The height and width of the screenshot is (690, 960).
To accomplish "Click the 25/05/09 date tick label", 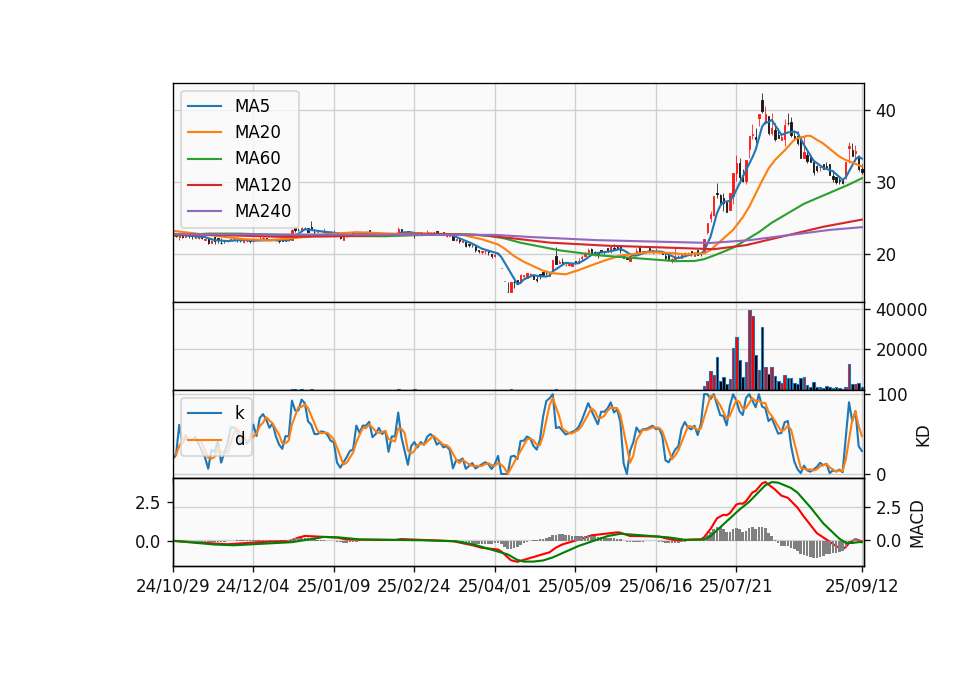I will pyautogui.click(x=575, y=587).
